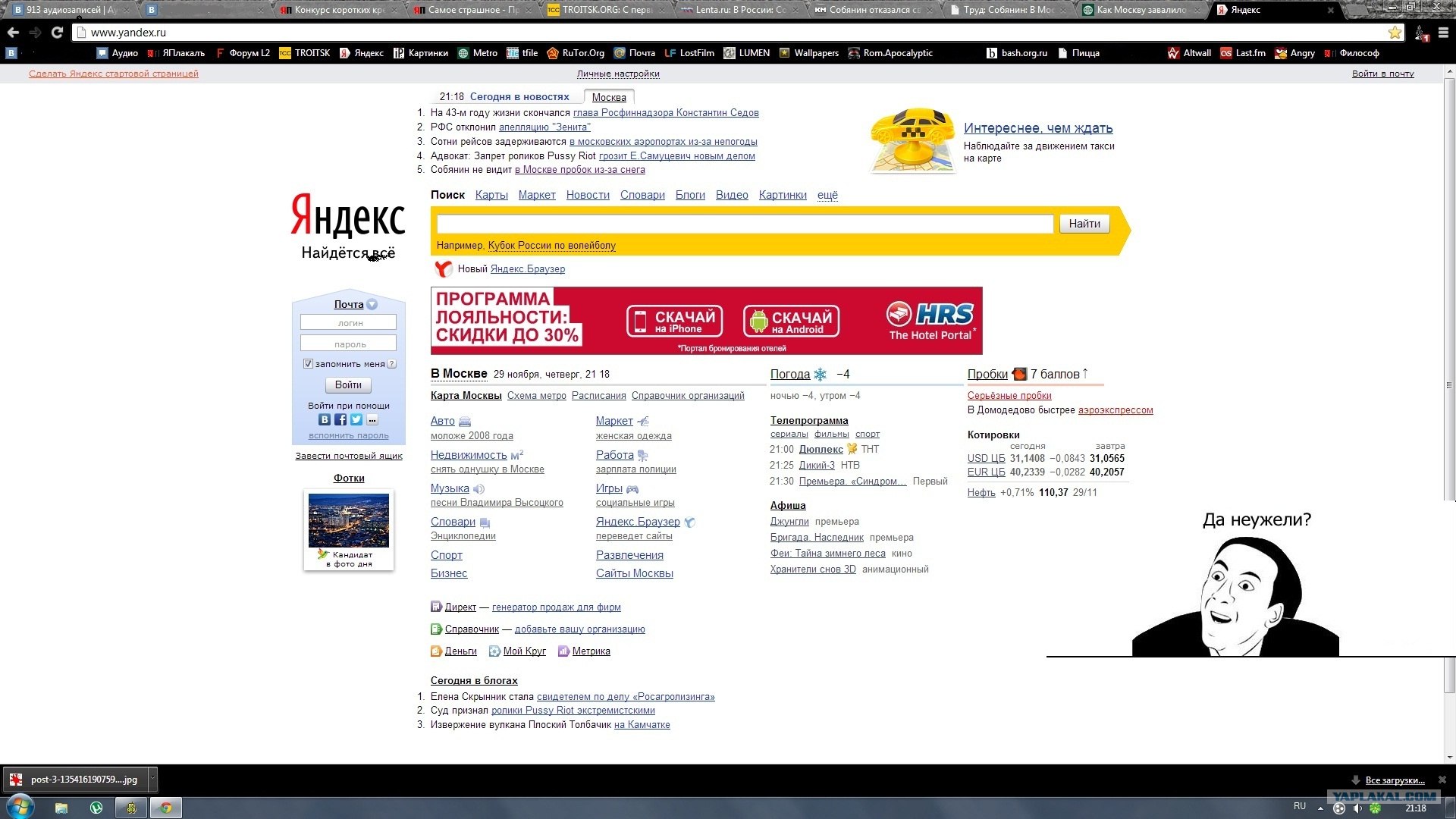
Task: Click the Деньги wallet icon
Action: 436,651
